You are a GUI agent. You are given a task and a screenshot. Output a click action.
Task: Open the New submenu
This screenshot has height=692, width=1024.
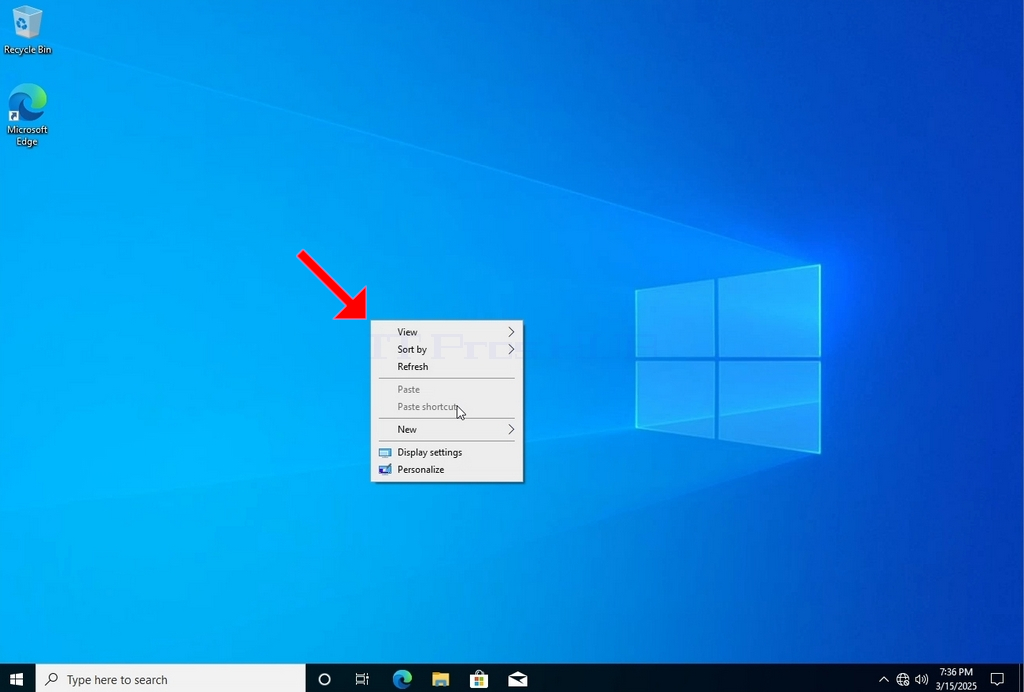(x=447, y=429)
